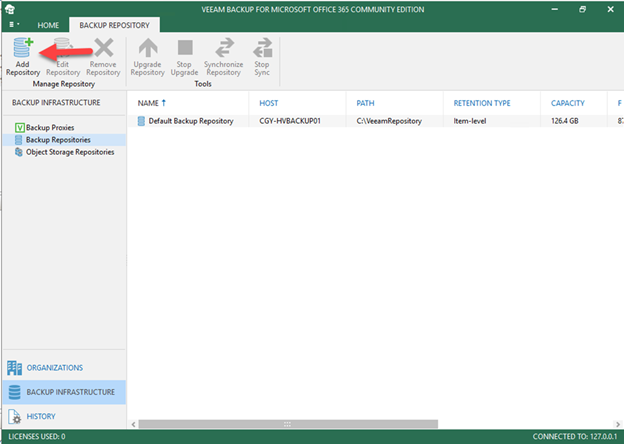Click the CGY-HVBACKUP01 host cell

290,121
